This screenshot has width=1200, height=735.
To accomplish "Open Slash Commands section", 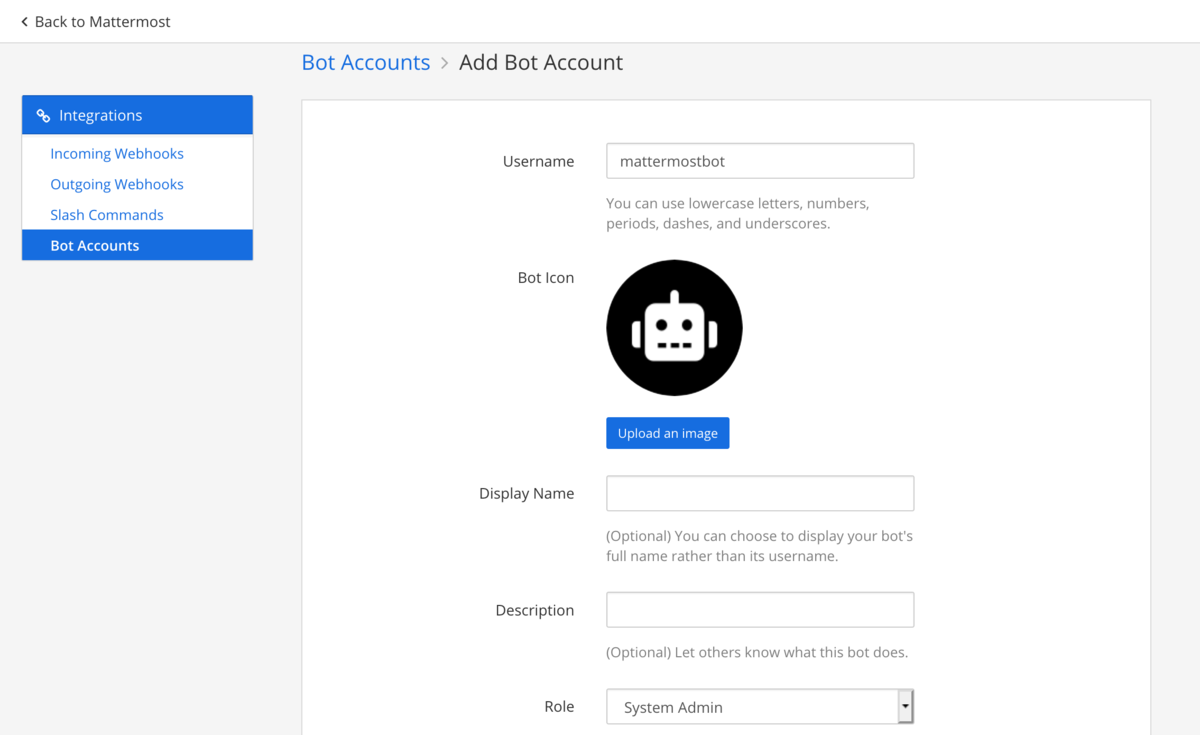I will click(107, 215).
